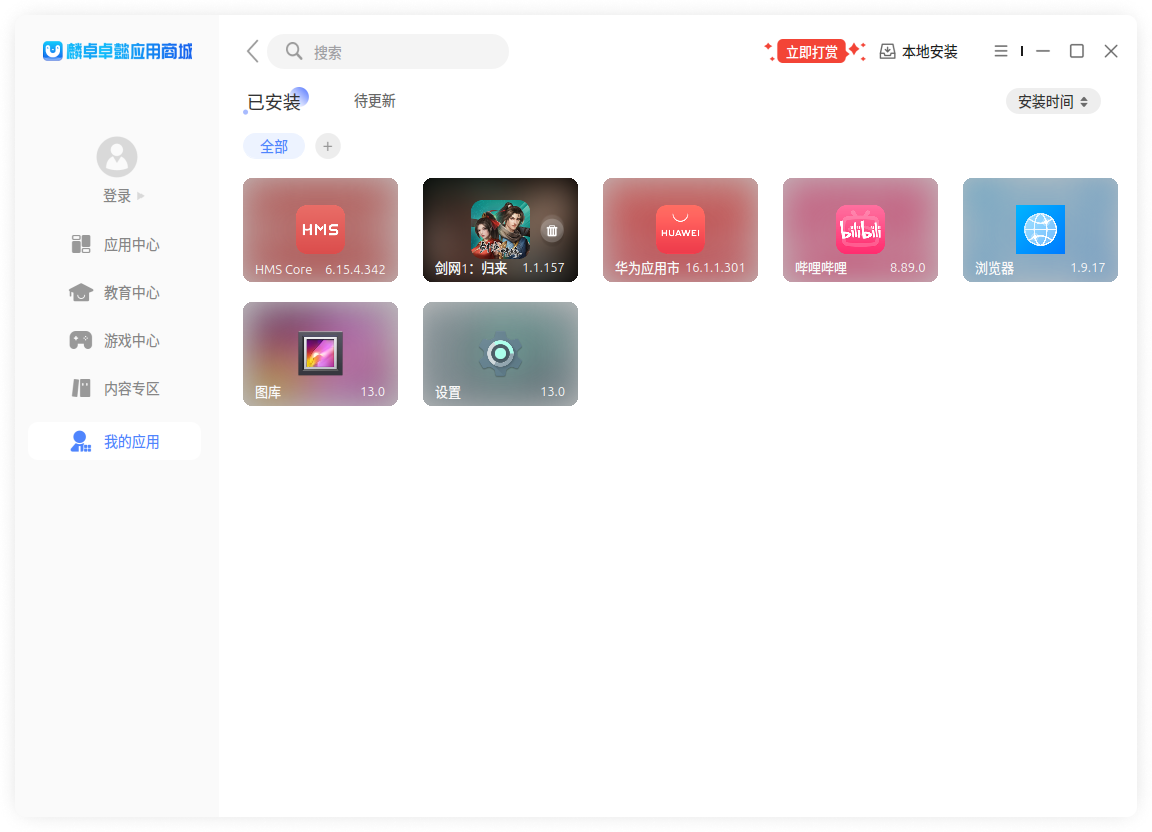Viewport: 1152px width, 832px height.
Task: Select the 全部 category filter
Action: (274, 146)
